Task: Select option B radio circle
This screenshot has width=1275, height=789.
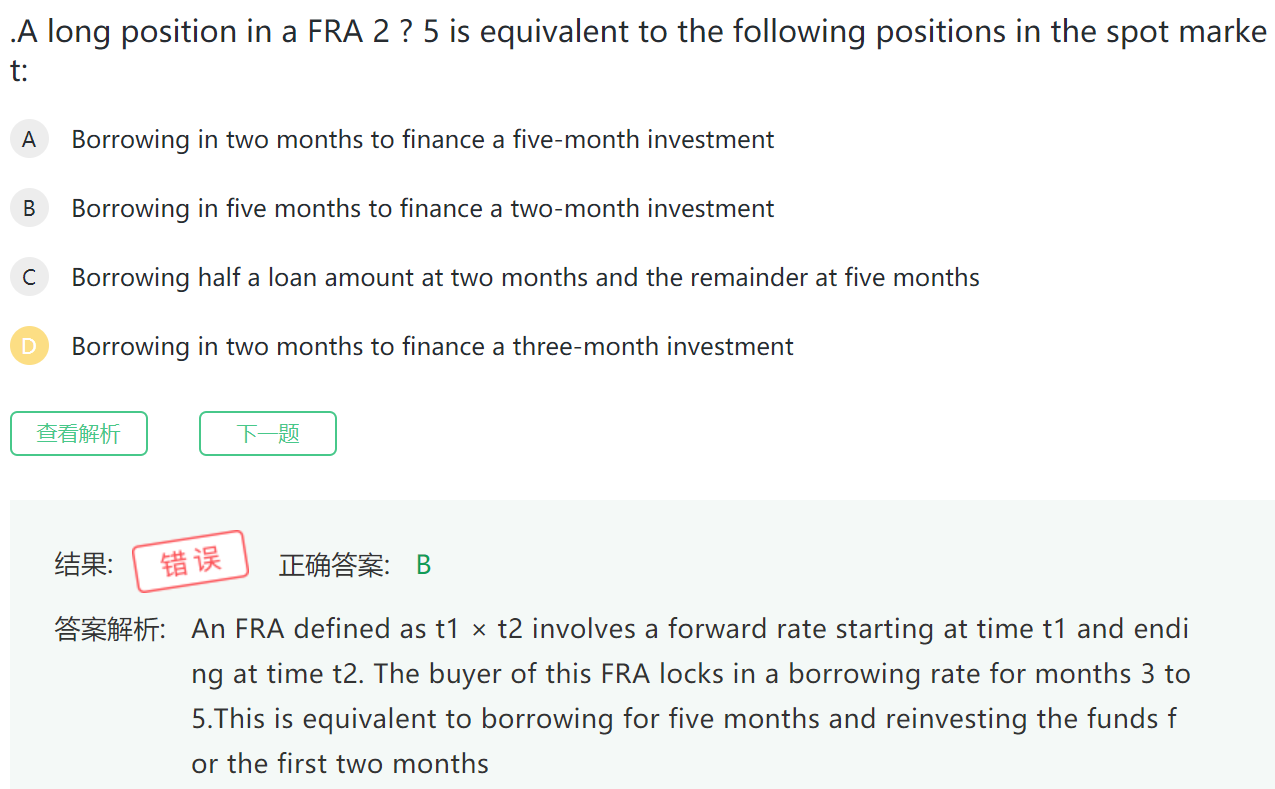Action: pyautogui.click(x=29, y=208)
